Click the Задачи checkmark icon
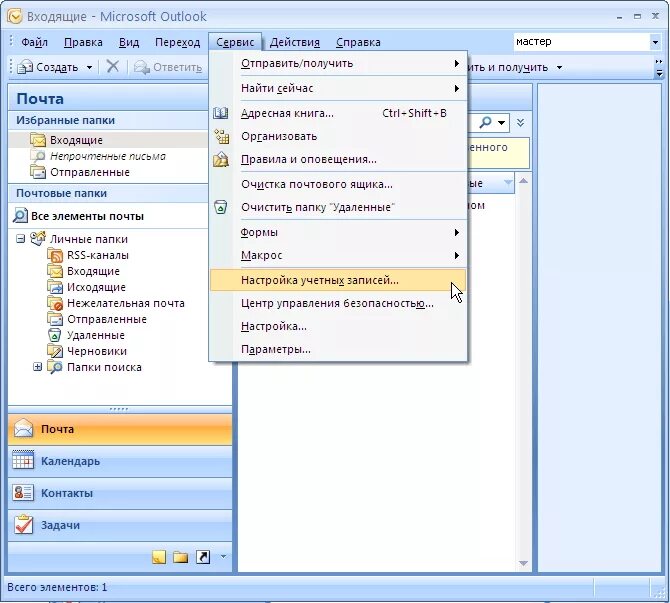 click(23, 524)
